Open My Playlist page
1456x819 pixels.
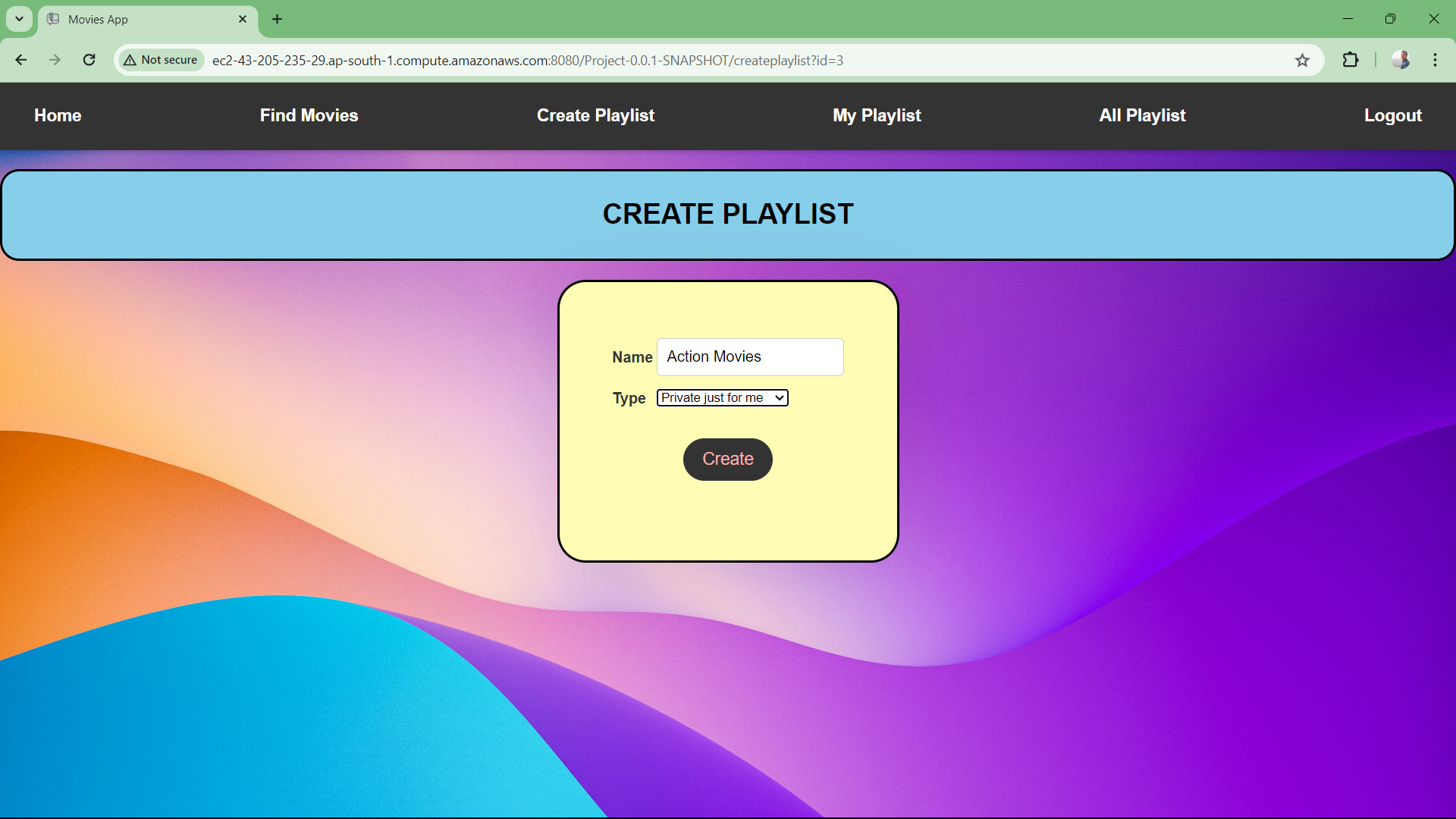pos(877,115)
